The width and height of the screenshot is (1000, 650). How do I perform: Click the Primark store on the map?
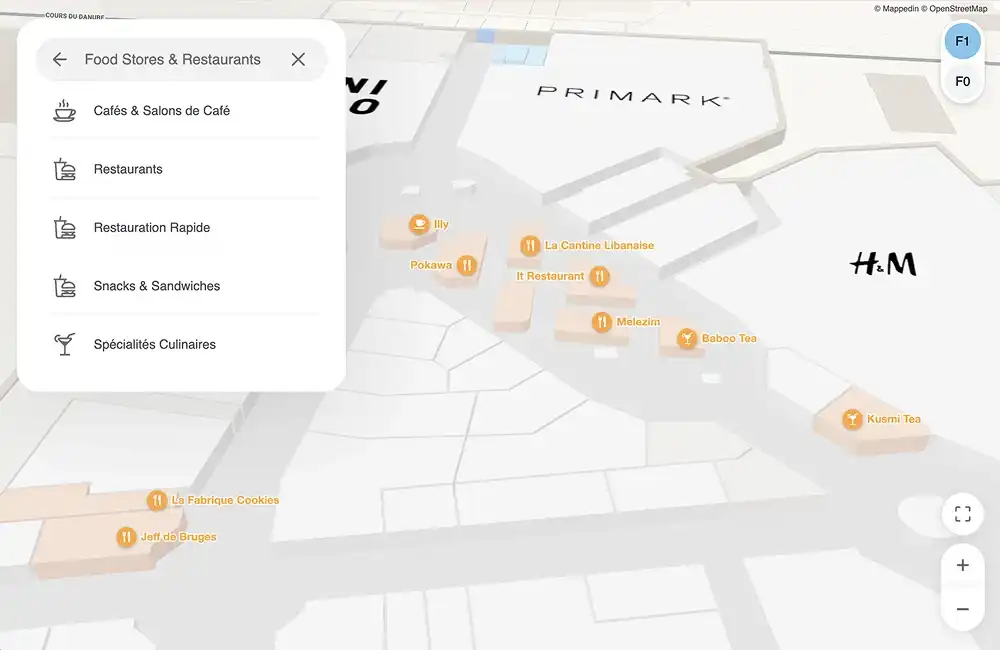pyautogui.click(x=632, y=96)
